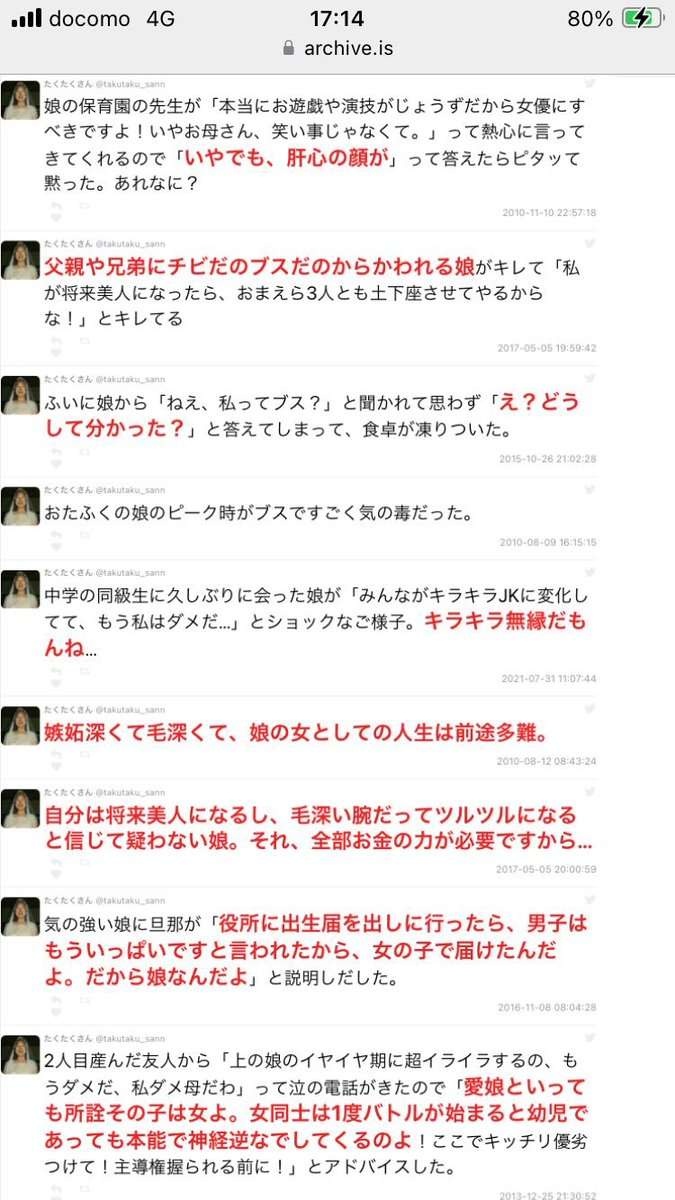Viewport: 675px width, 1200px height.
Task: Tap the retweet icon under the first tweet
Action: tap(83, 203)
